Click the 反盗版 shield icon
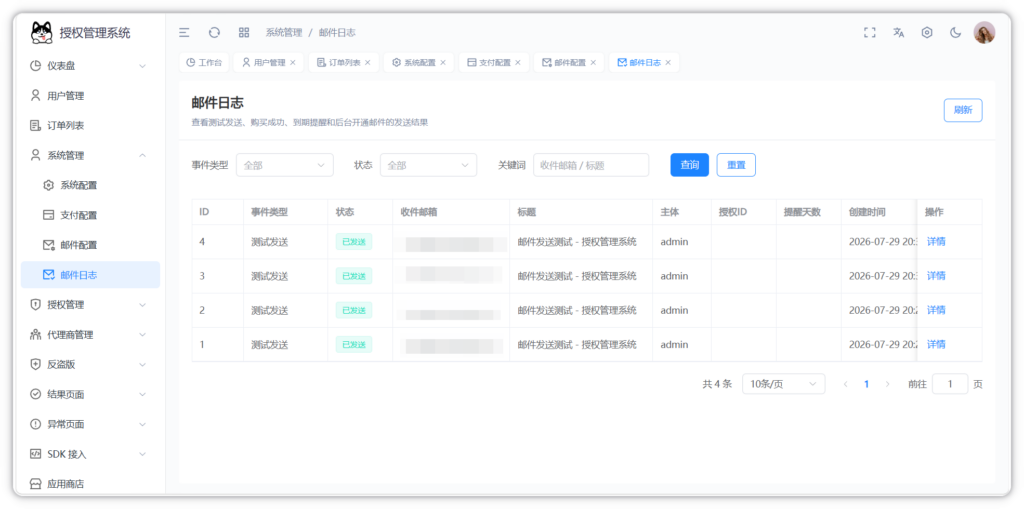Viewport: 1024px width, 509px height. (36, 365)
